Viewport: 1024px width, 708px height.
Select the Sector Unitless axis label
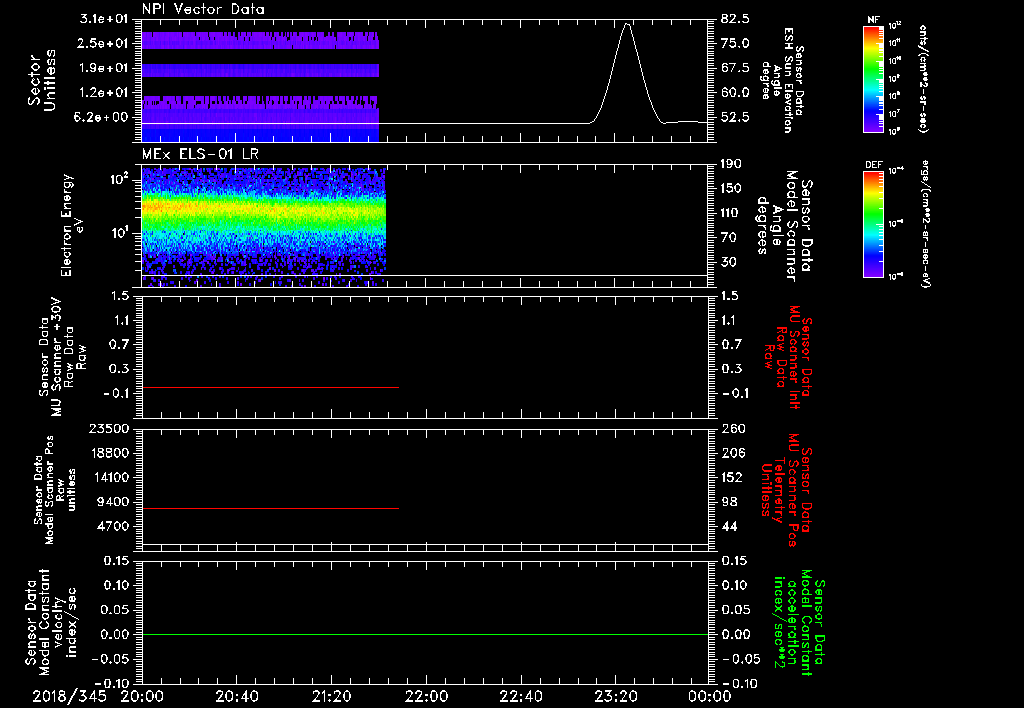tap(40, 81)
